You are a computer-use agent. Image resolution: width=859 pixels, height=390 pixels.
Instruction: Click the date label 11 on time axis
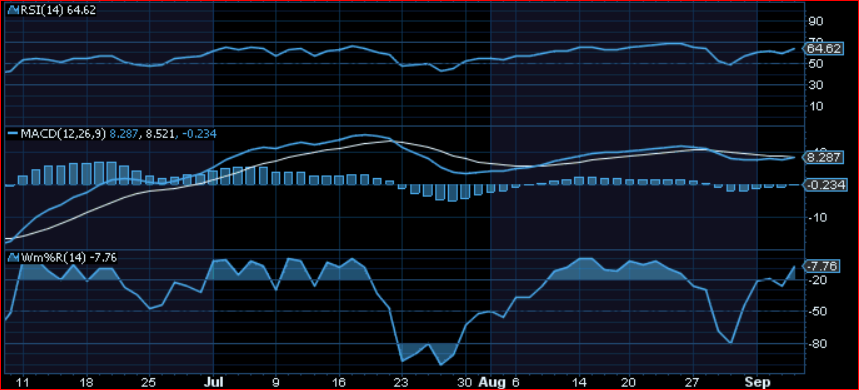[23, 381]
